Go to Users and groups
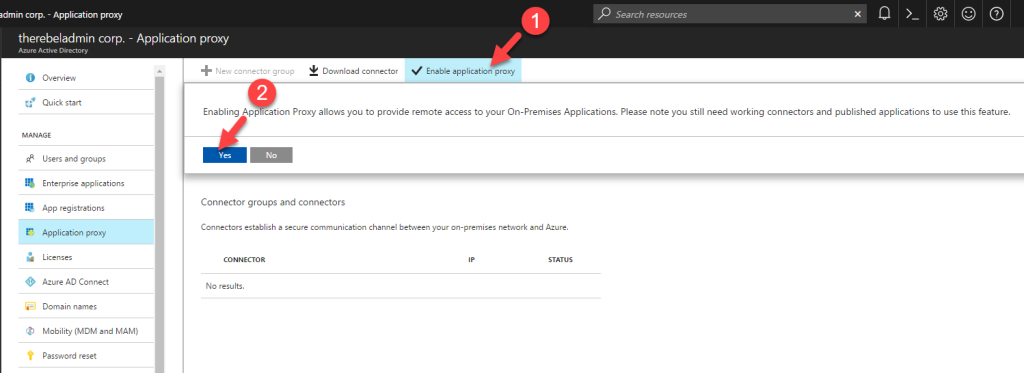 point(86,159)
